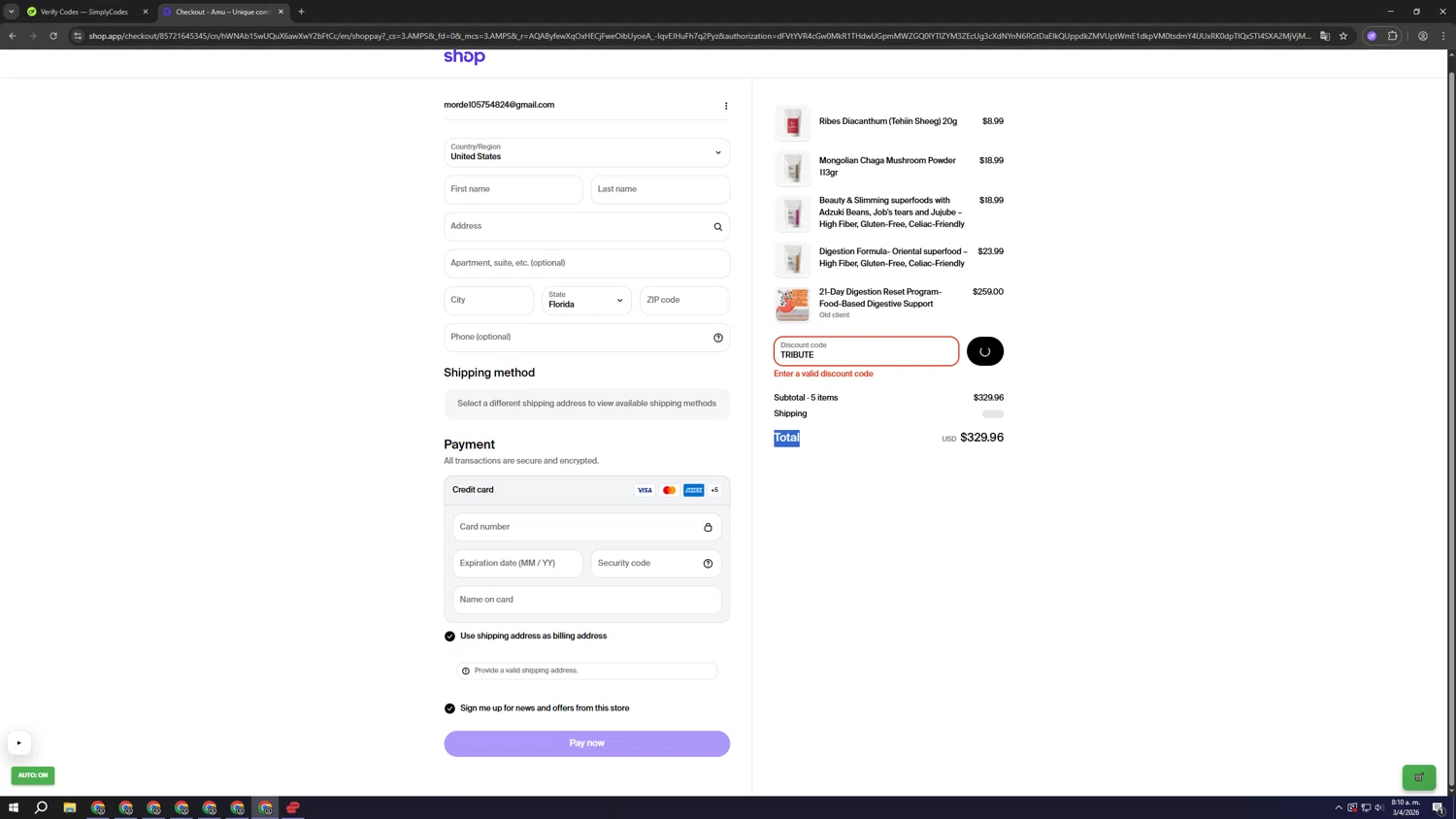The width and height of the screenshot is (1456, 819).
Task: Click the browser address bar URL
Action: click(x=699, y=36)
